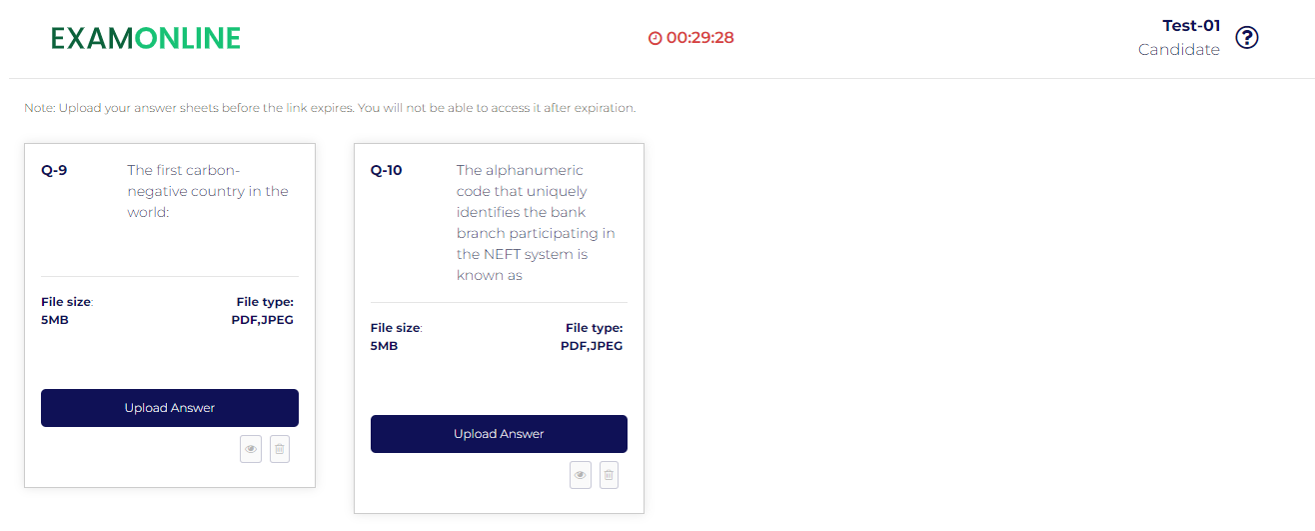
Task: Click the EXAMONLINE logo
Action: click(x=146, y=38)
